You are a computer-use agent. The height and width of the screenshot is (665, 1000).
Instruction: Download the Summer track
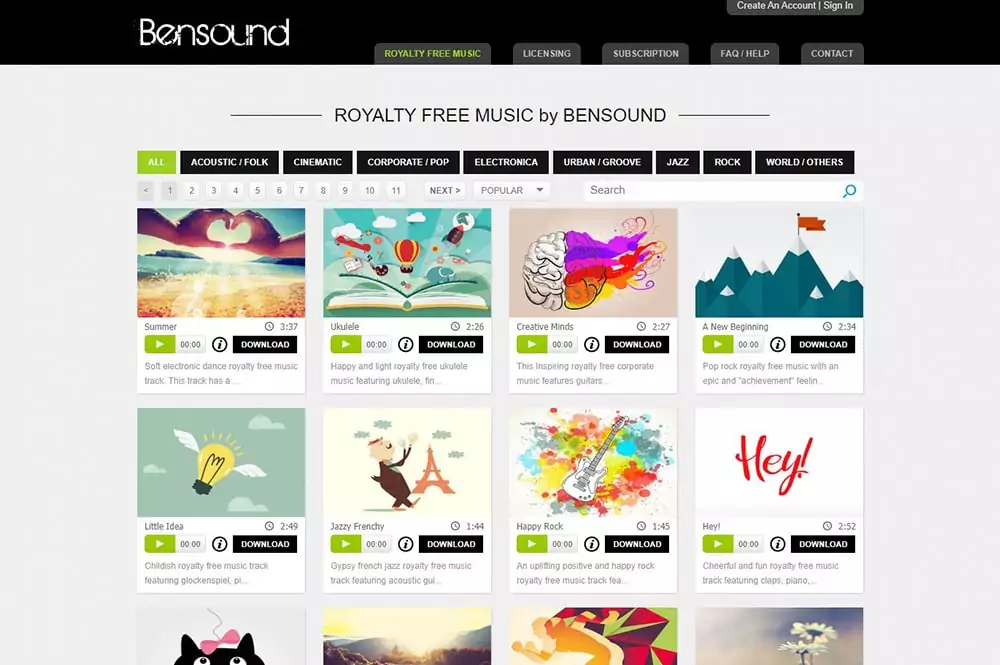(265, 344)
